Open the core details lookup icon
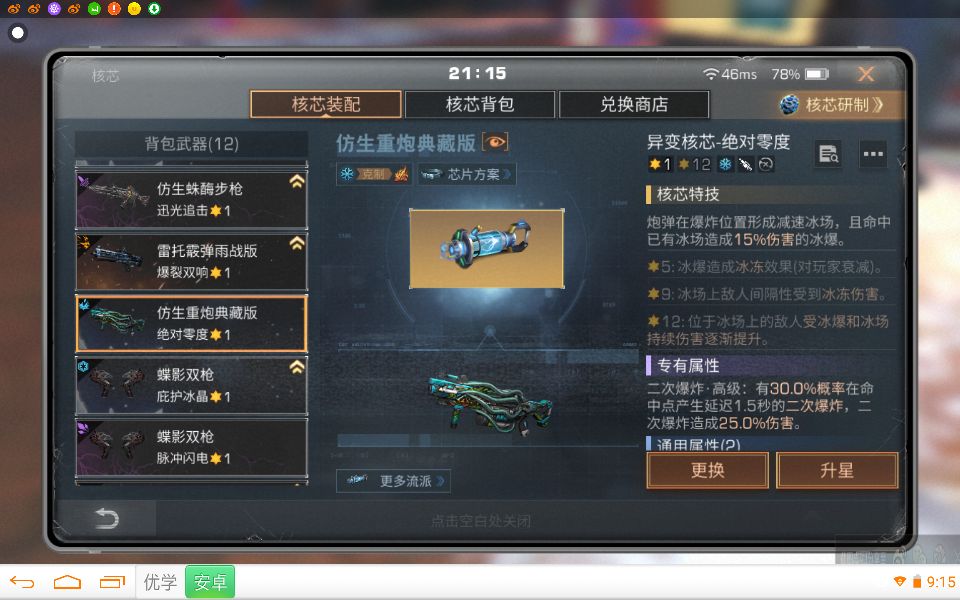The height and width of the screenshot is (600, 960). pos(829,154)
